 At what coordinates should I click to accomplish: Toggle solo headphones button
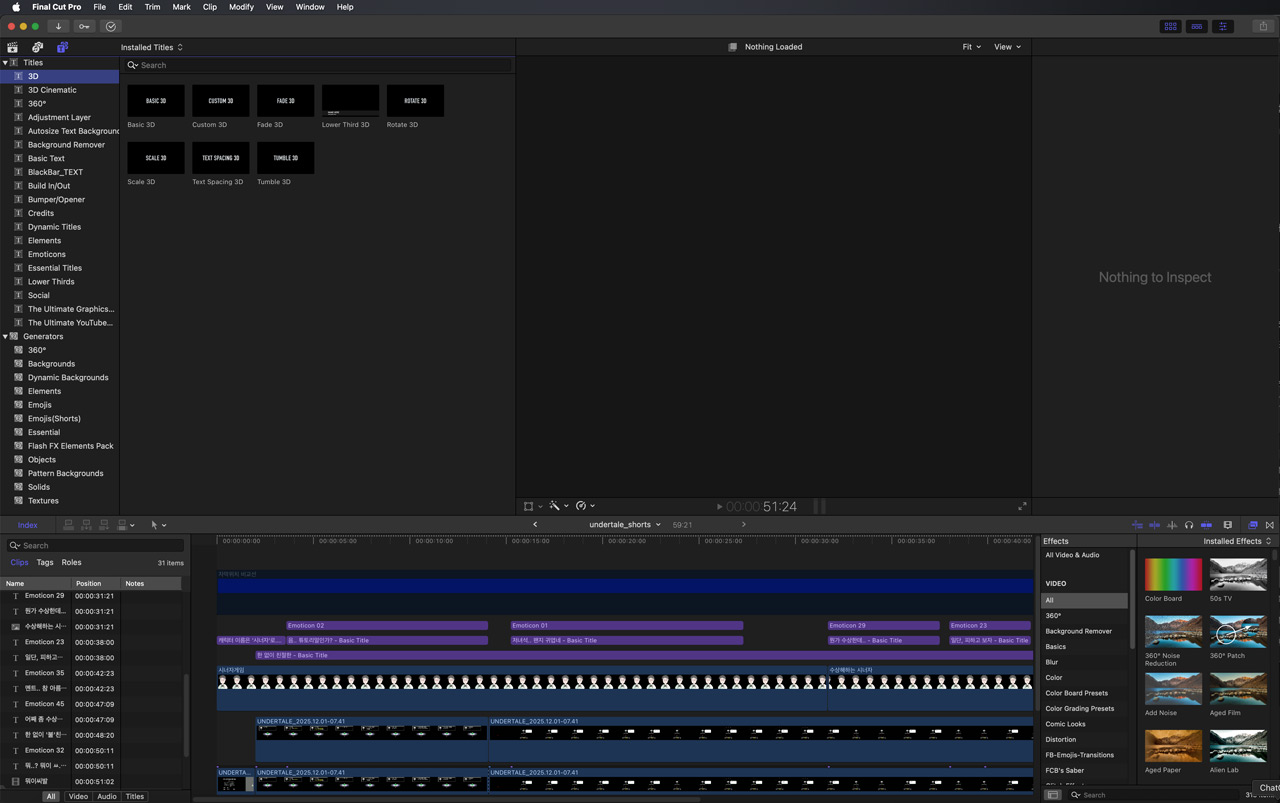point(1189,525)
